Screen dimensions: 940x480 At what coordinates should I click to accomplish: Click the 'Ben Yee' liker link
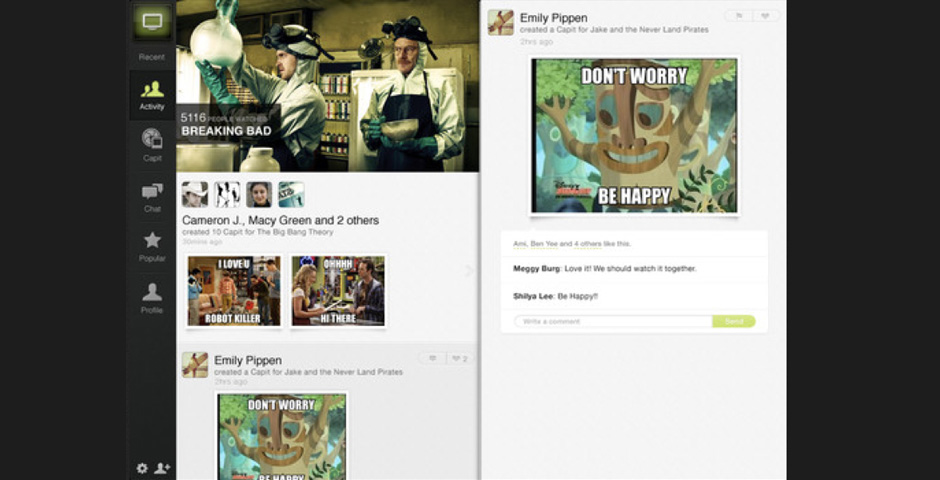(x=544, y=244)
